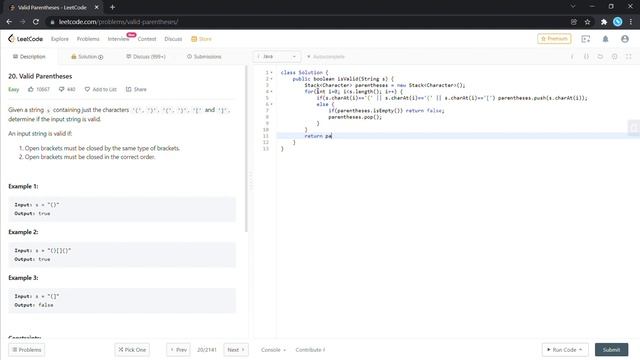Click the braces format code icon
640x360 pixels.
point(586,57)
